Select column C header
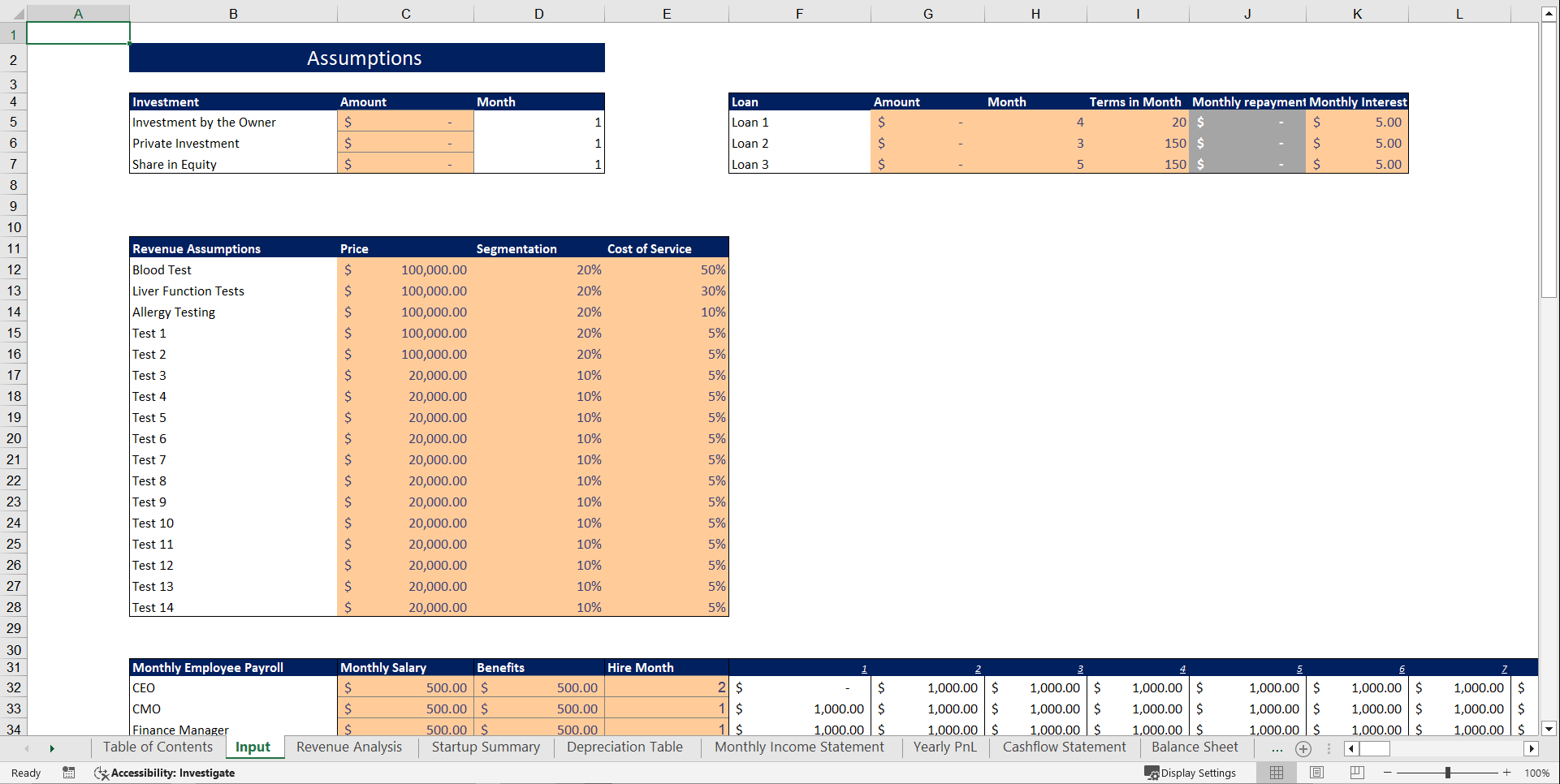This screenshot has width=1560, height=784. (x=405, y=14)
